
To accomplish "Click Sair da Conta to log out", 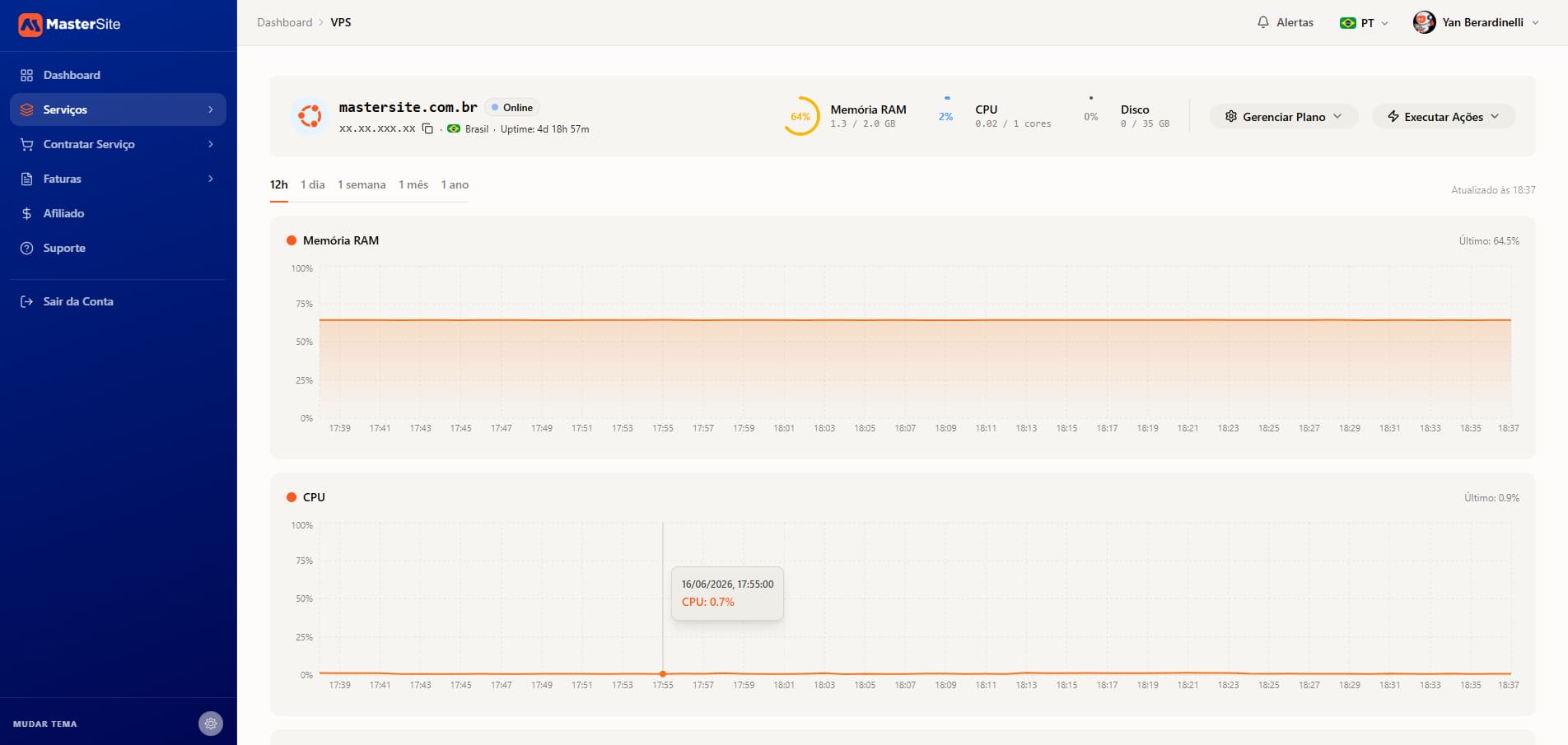I will 118,301.
